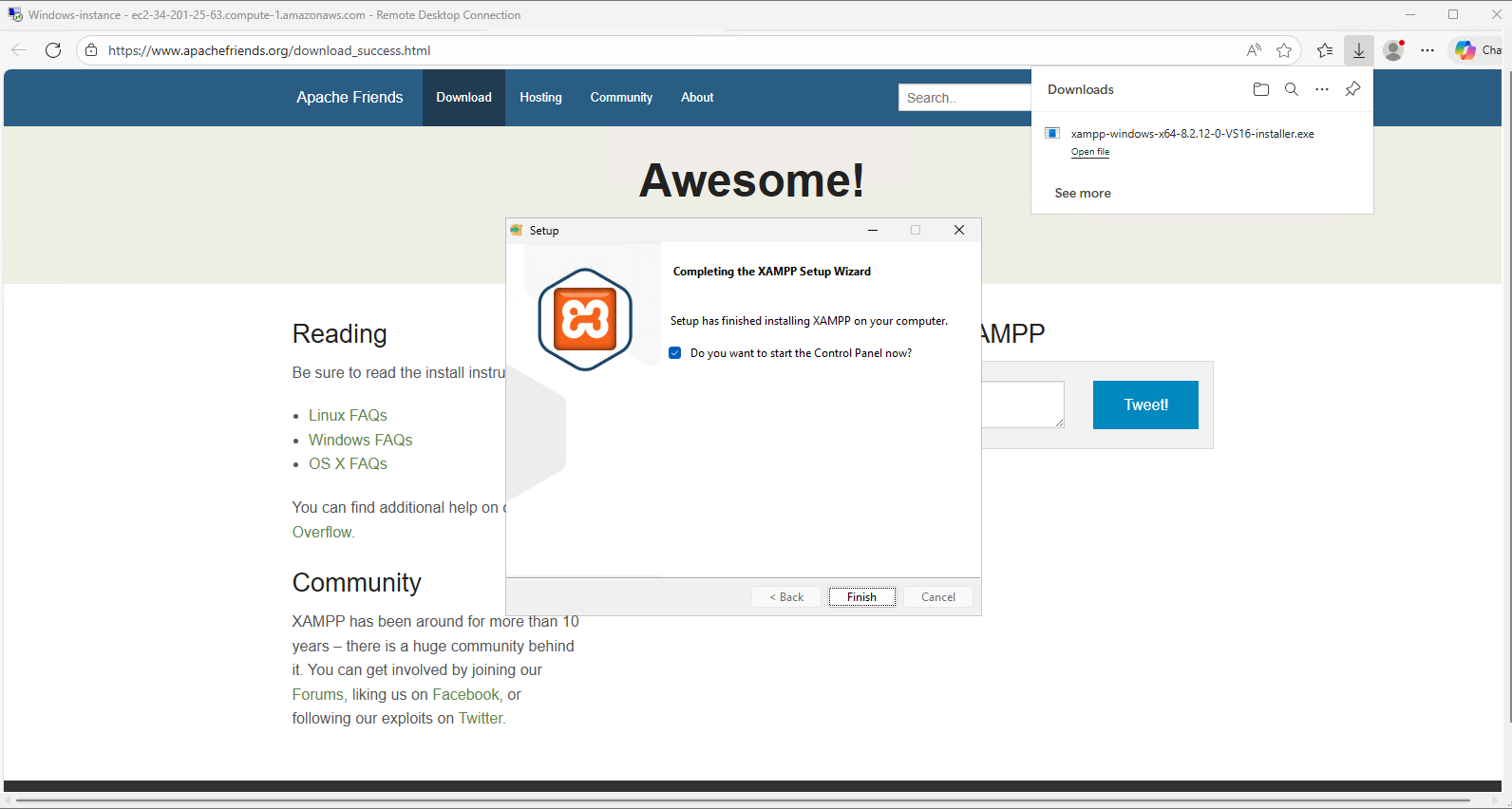
Task: Click the address bar URL
Action: [x=270, y=50]
